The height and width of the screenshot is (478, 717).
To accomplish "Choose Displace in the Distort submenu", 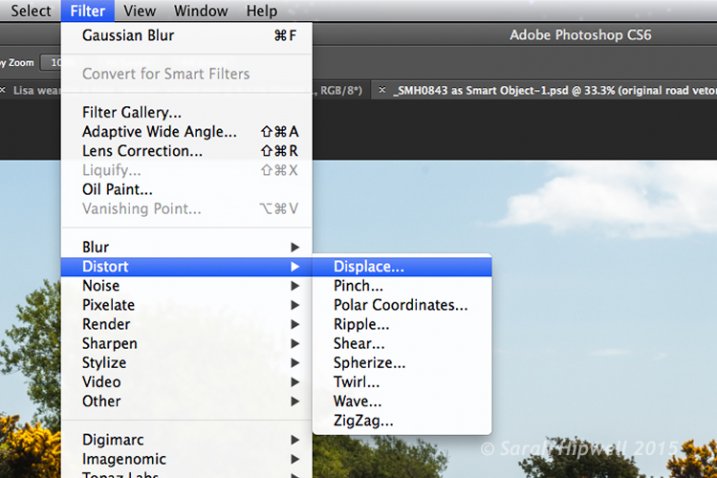I will tap(369, 267).
